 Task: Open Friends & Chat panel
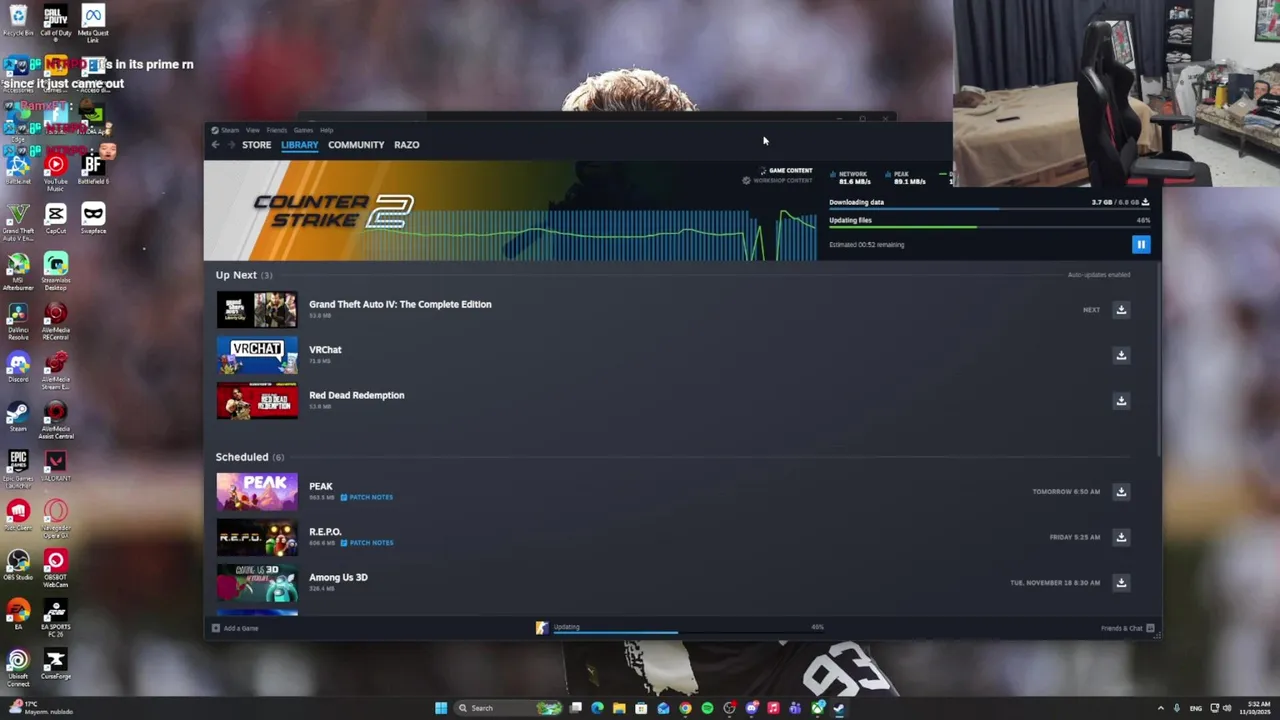click(1127, 628)
